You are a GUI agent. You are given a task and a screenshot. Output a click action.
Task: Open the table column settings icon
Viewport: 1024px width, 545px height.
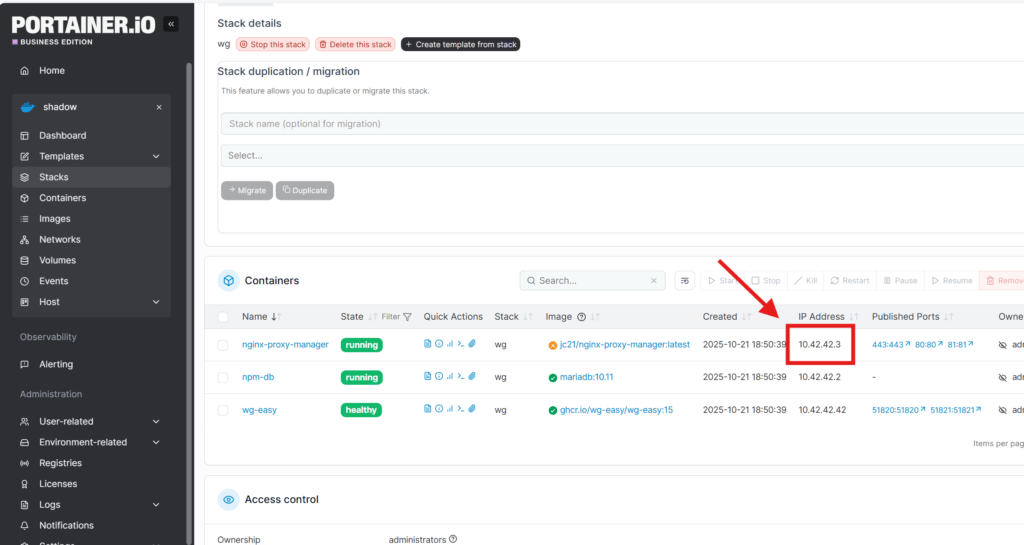pyautogui.click(x=685, y=281)
